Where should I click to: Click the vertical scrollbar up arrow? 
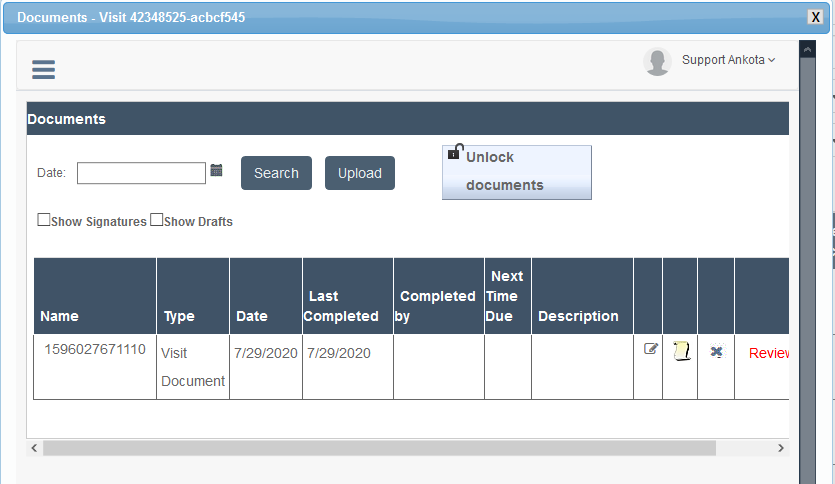tap(807, 50)
